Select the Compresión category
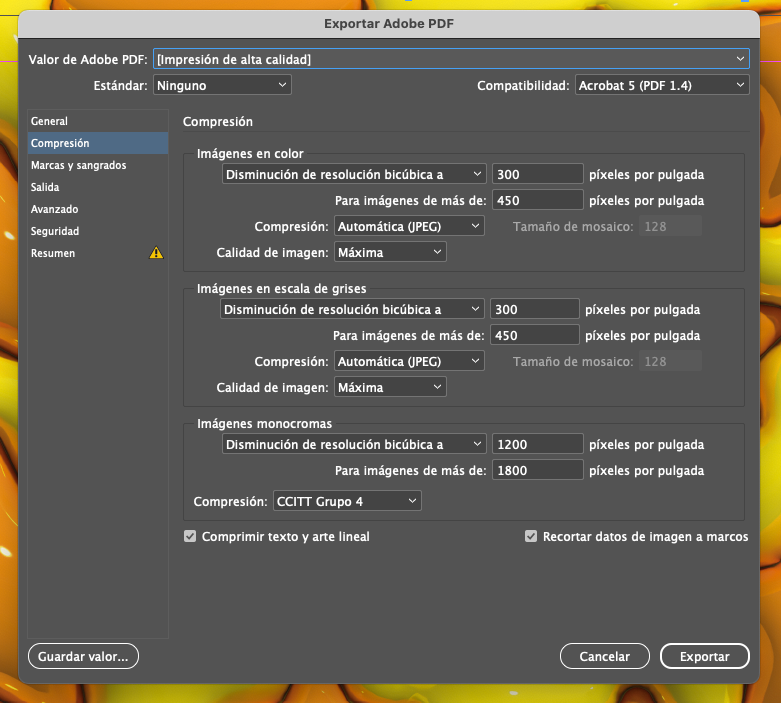Image resolution: width=781 pixels, height=703 pixels. 98,143
